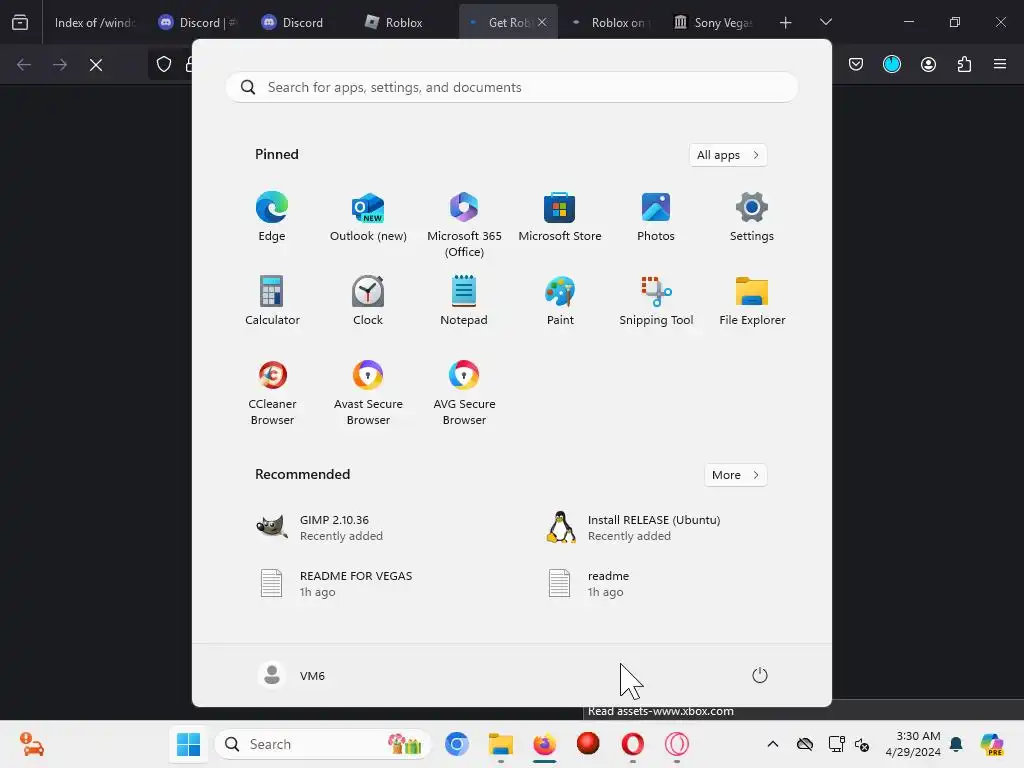Click the Power button in Start menu
Screen dimensions: 1024x768
(x=760, y=675)
